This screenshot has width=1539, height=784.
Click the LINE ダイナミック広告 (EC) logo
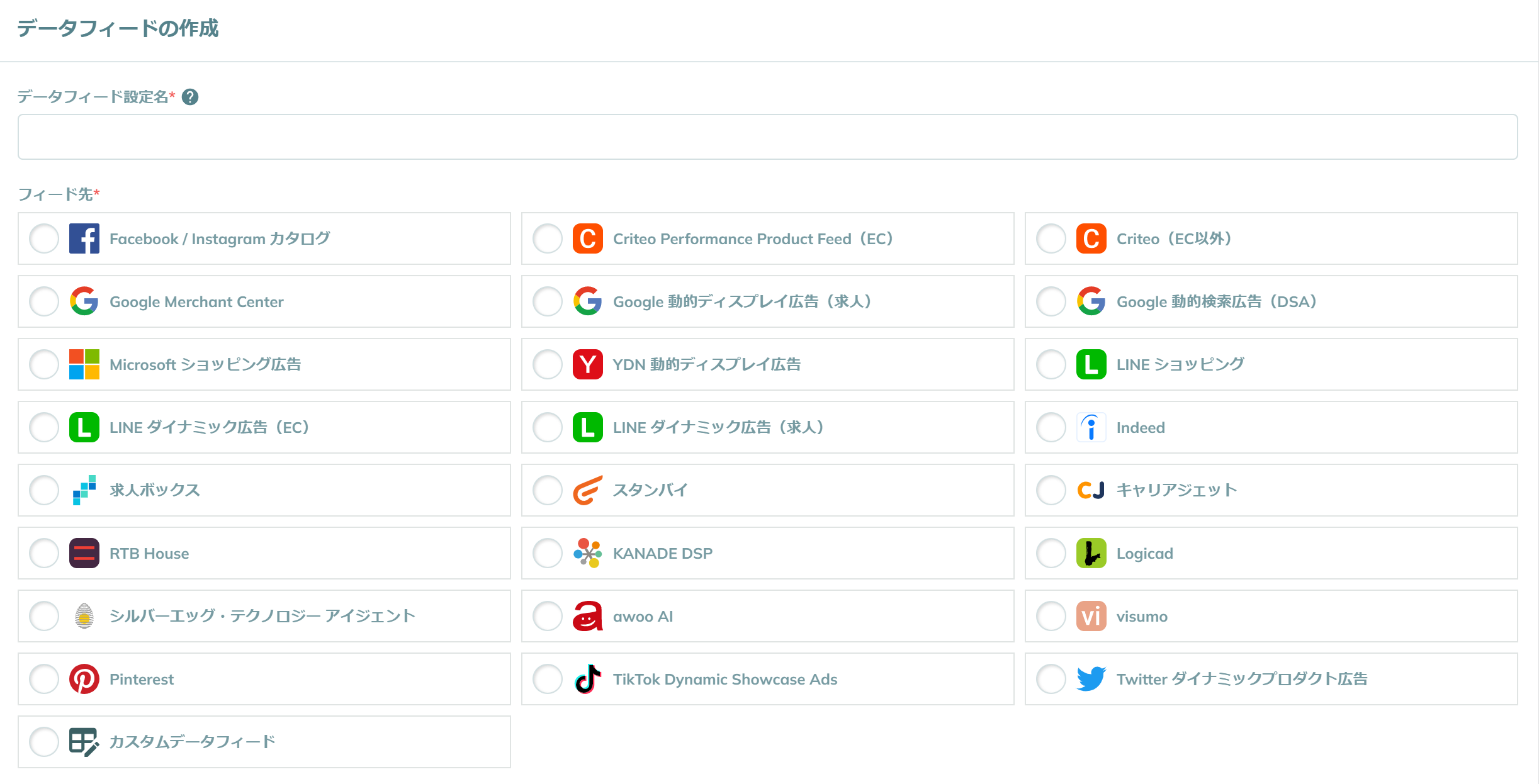click(x=84, y=427)
